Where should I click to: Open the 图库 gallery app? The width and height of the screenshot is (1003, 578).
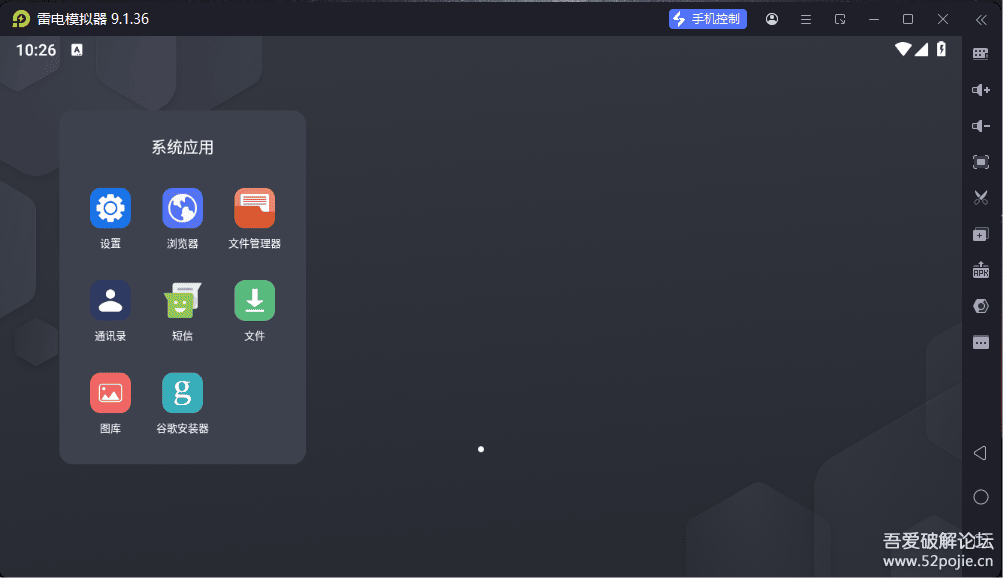(110, 393)
